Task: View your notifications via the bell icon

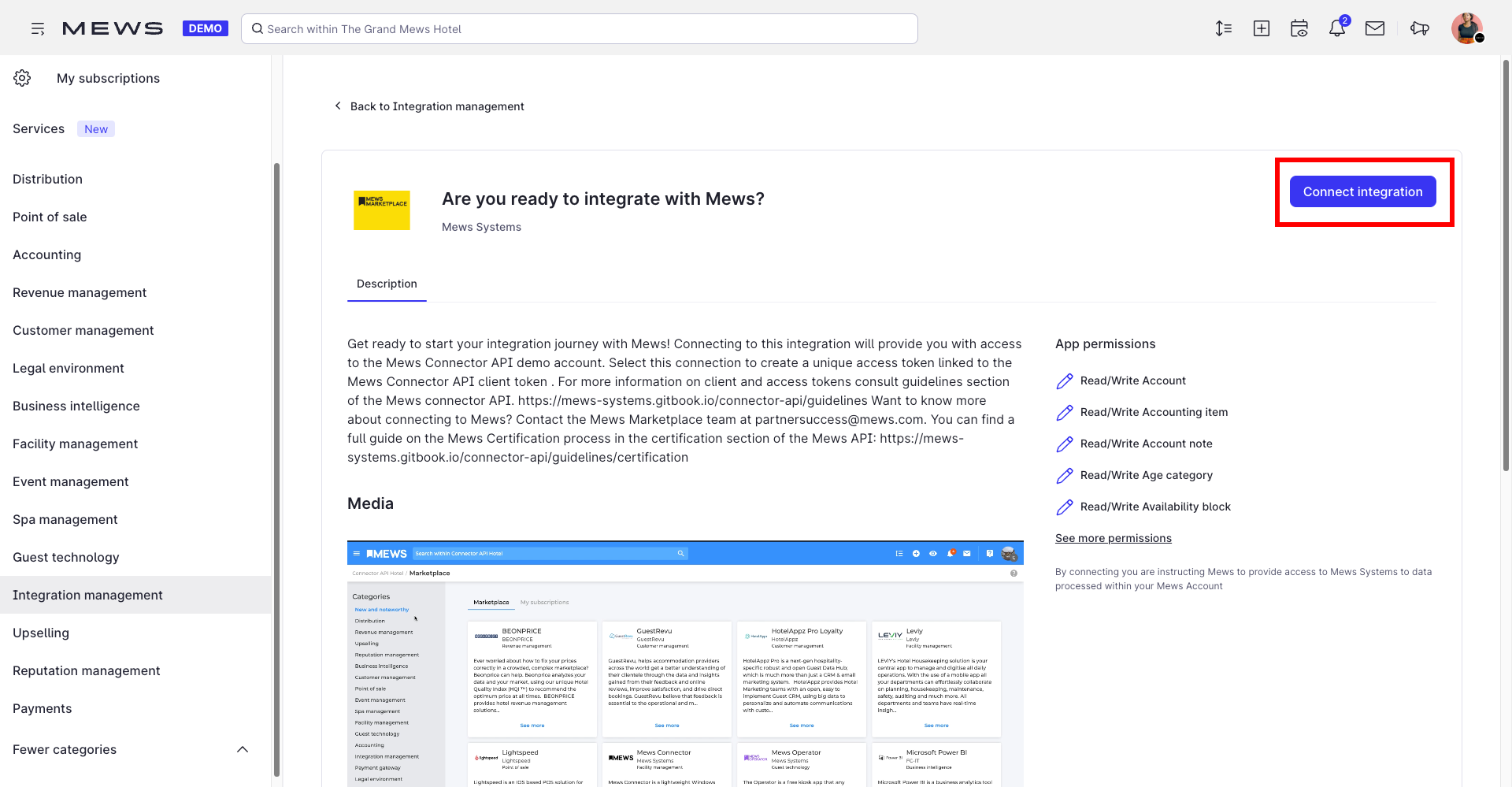Action: click(x=1337, y=28)
